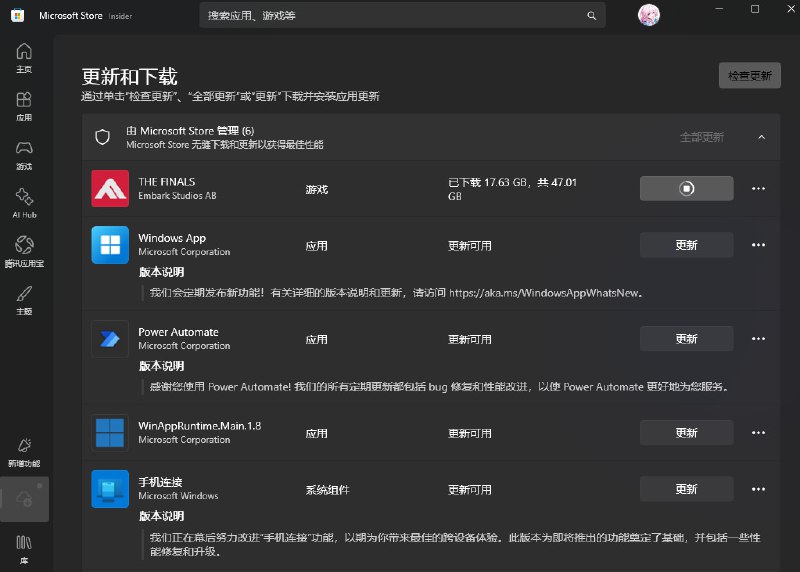The image size is (800, 572).
Task: Click 检查更新 check for updates button
Action: [x=749, y=76]
